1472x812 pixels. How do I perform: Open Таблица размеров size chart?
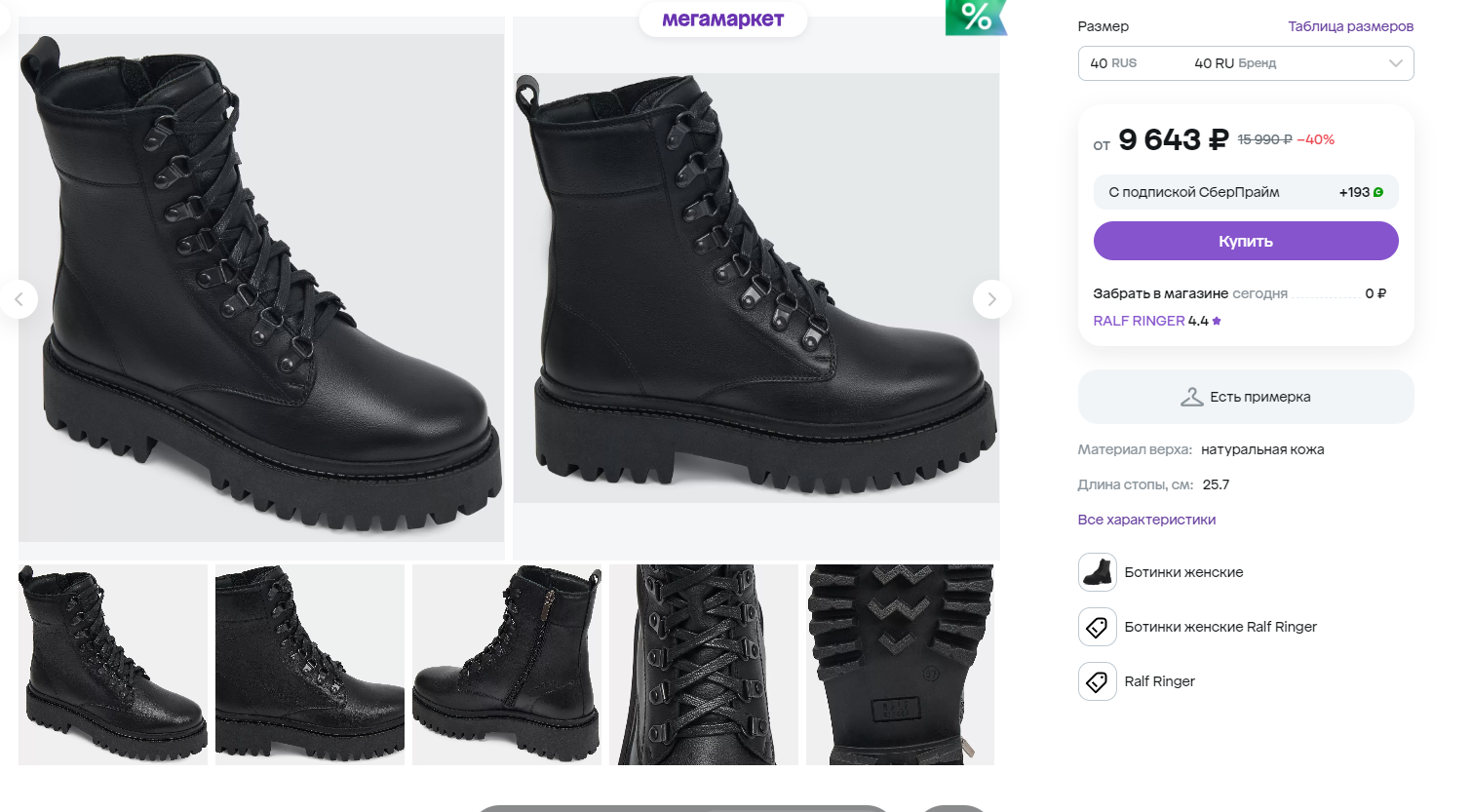(1350, 26)
